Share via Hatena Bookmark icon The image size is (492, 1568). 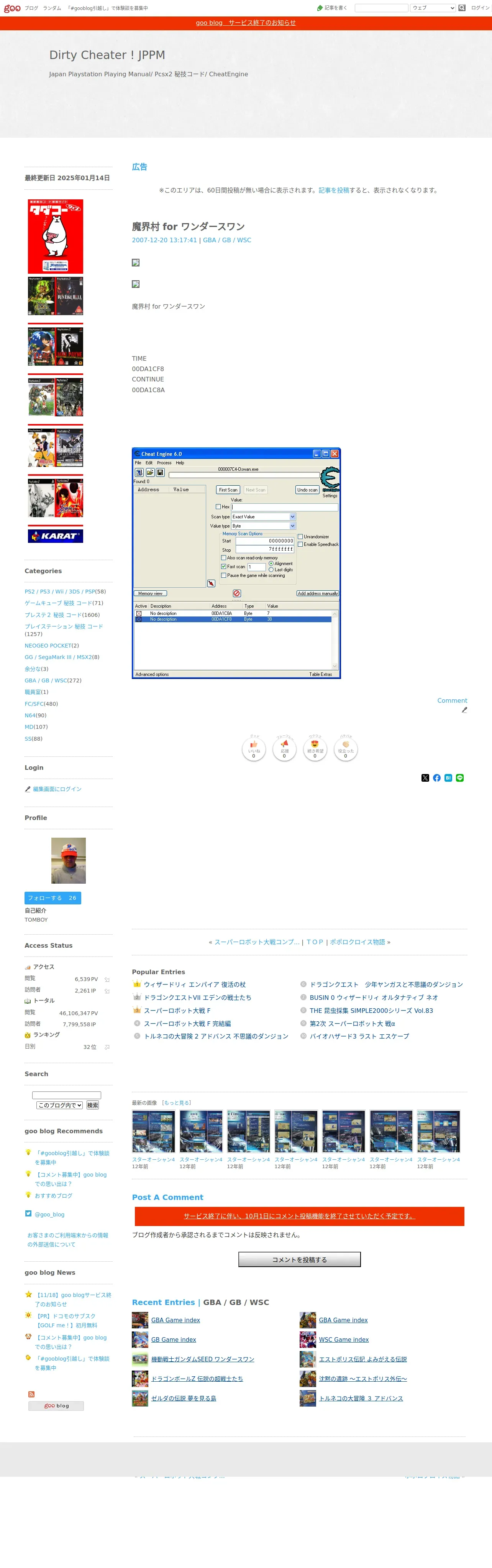[x=448, y=777]
